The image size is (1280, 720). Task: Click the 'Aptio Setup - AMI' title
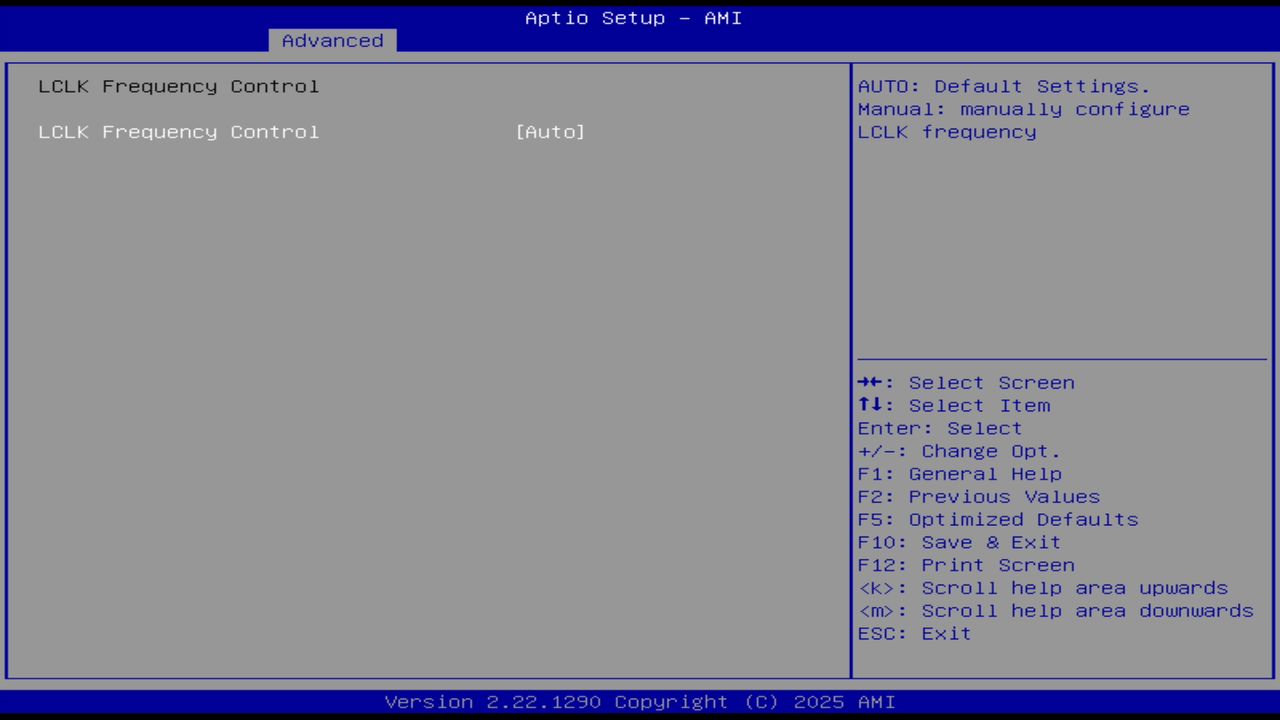(634, 18)
